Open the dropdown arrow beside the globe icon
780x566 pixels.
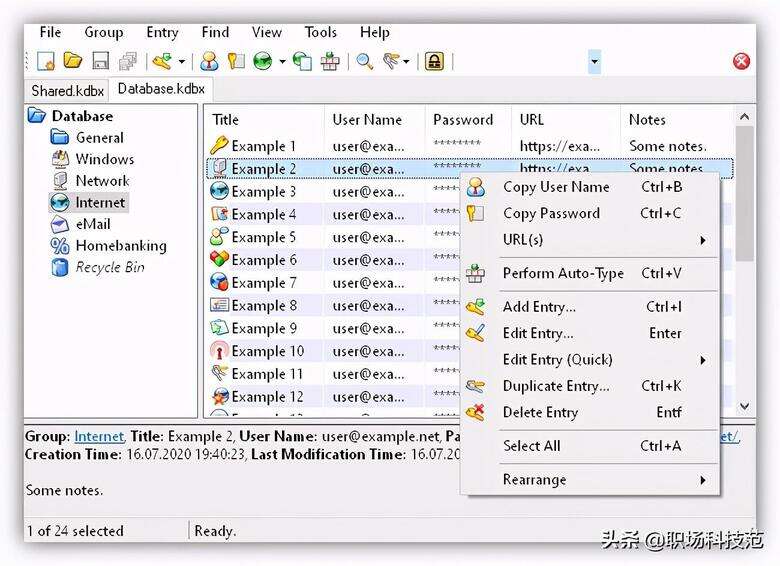(282, 62)
